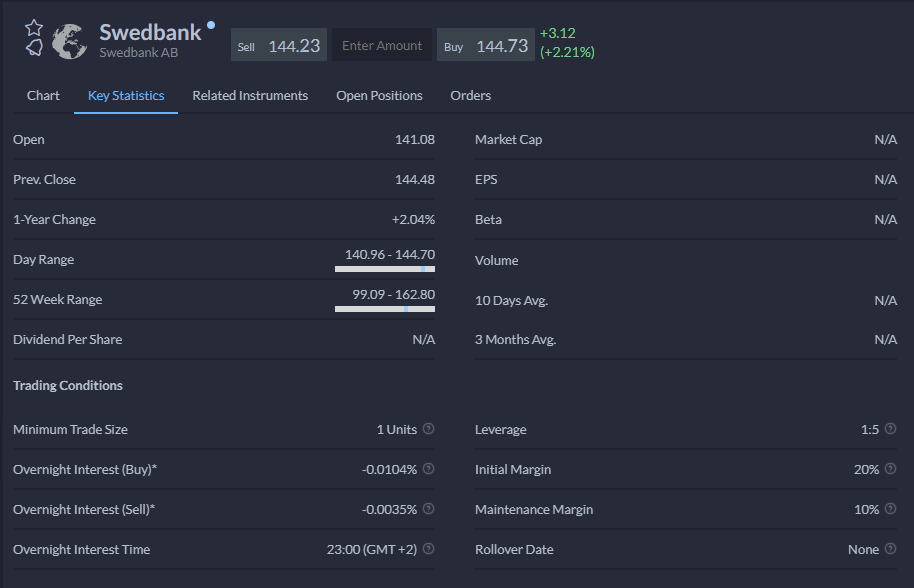914x588 pixels.
Task: Open the Related Instruments tab
Action: (250, 96)
